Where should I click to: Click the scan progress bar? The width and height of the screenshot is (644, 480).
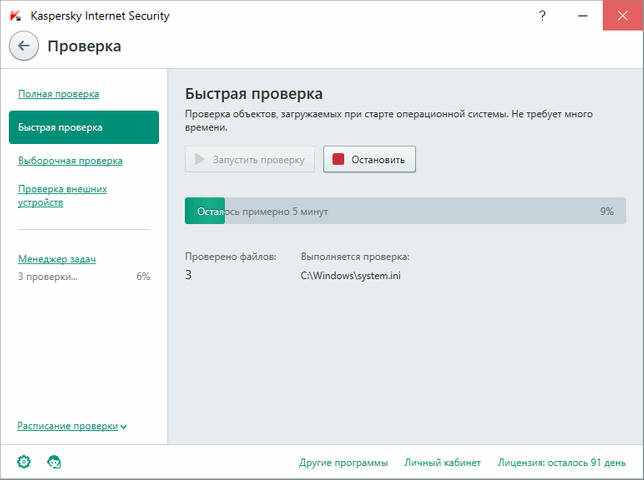pyautogui.click(x=405, y=211)
